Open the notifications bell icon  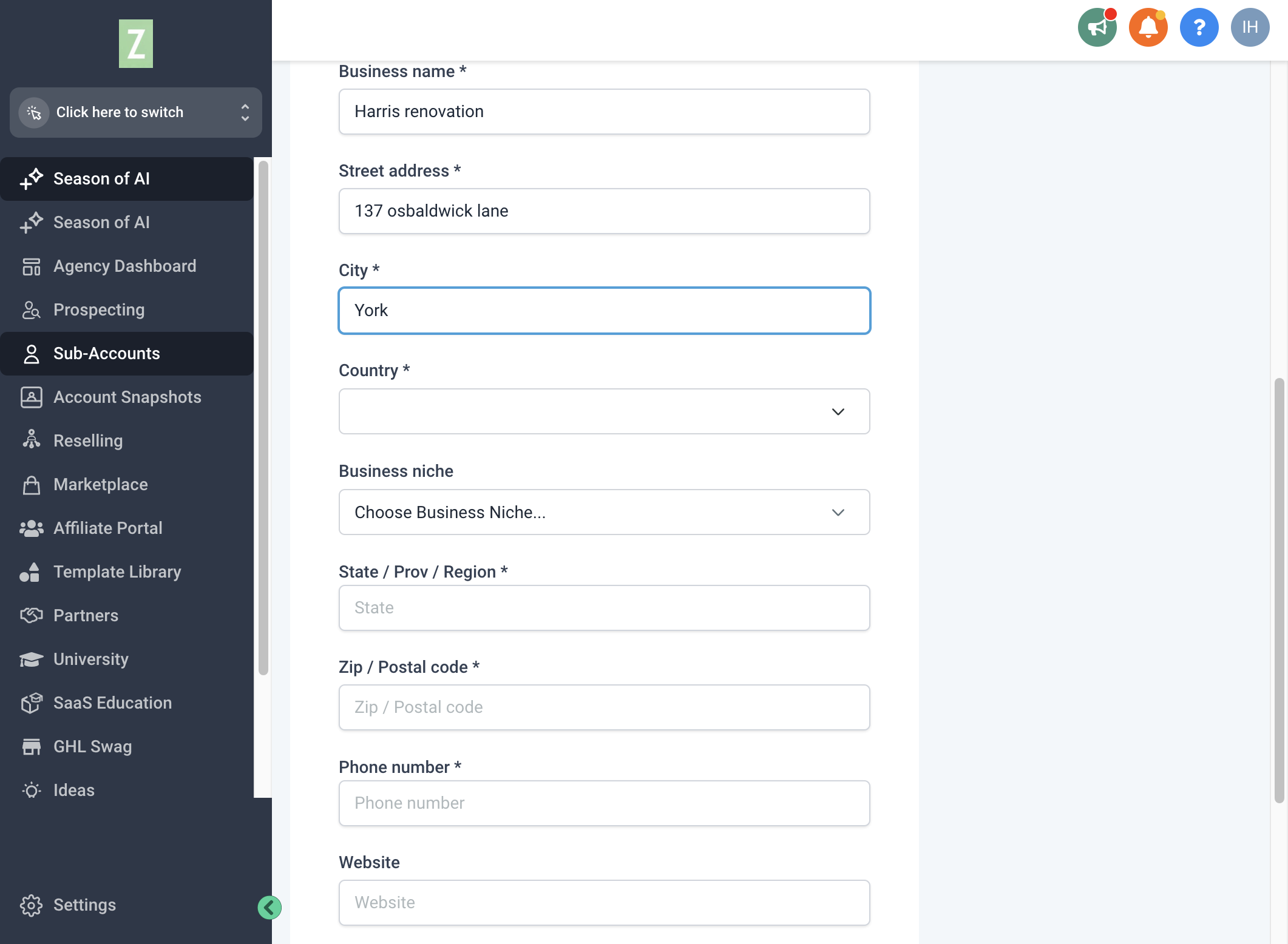tap(1148, 27)
